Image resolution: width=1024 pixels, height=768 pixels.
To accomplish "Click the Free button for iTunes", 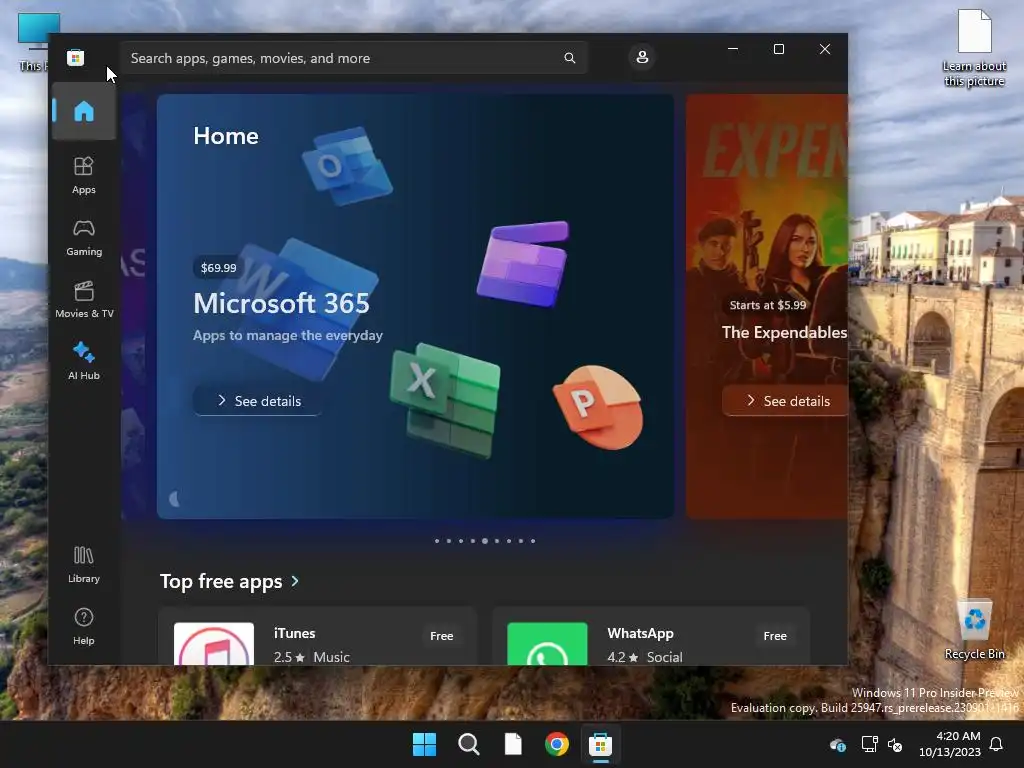I will click(x=441, y=636).
